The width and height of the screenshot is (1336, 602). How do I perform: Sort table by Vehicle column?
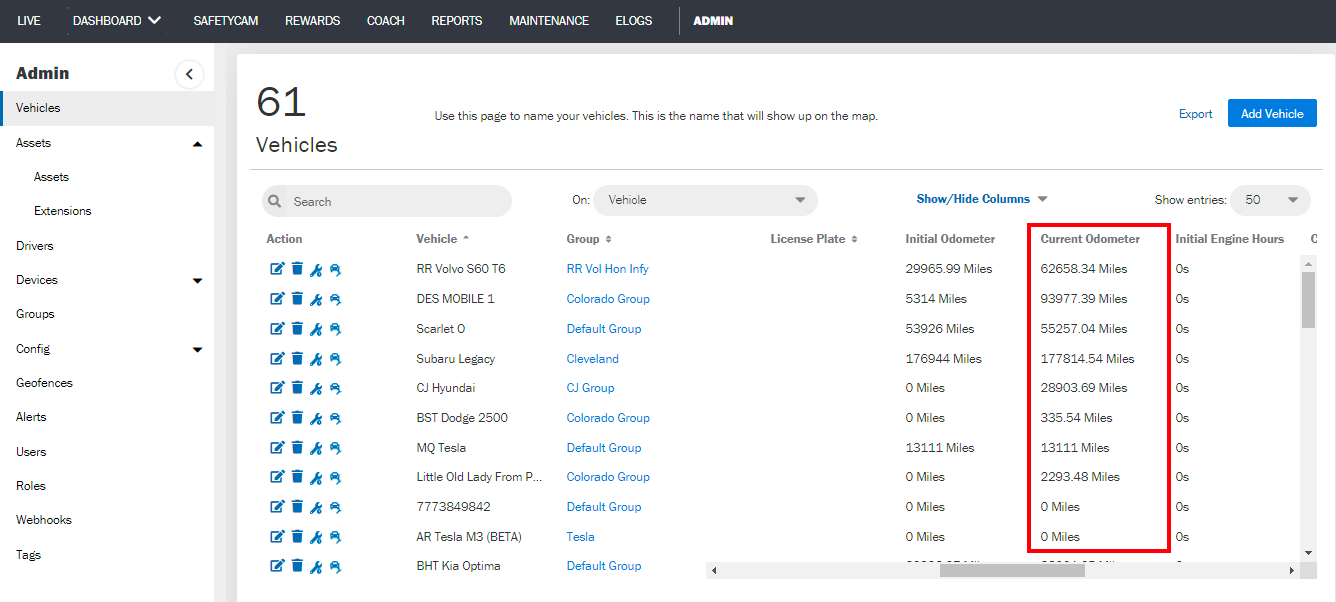443,239
